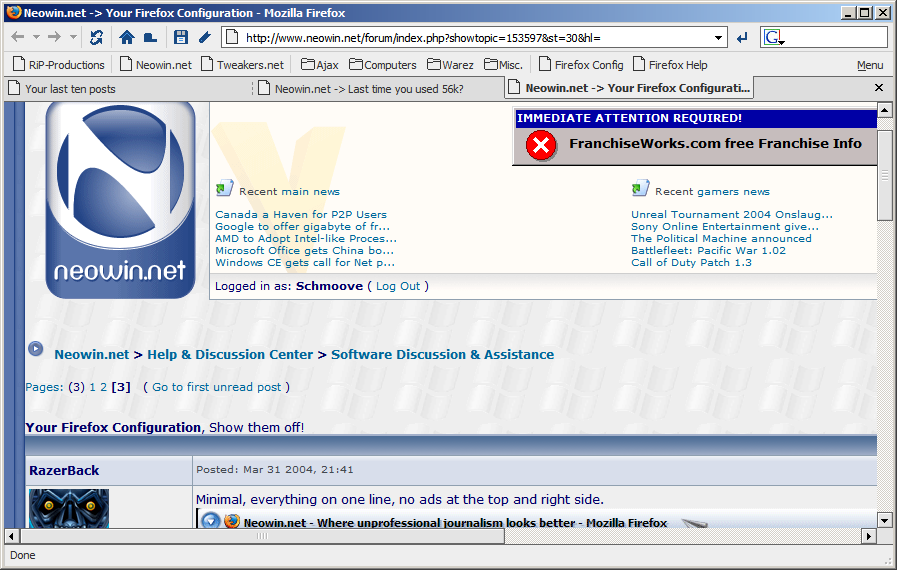
Task: Close the current tab with the X
Action: [879, 88]
